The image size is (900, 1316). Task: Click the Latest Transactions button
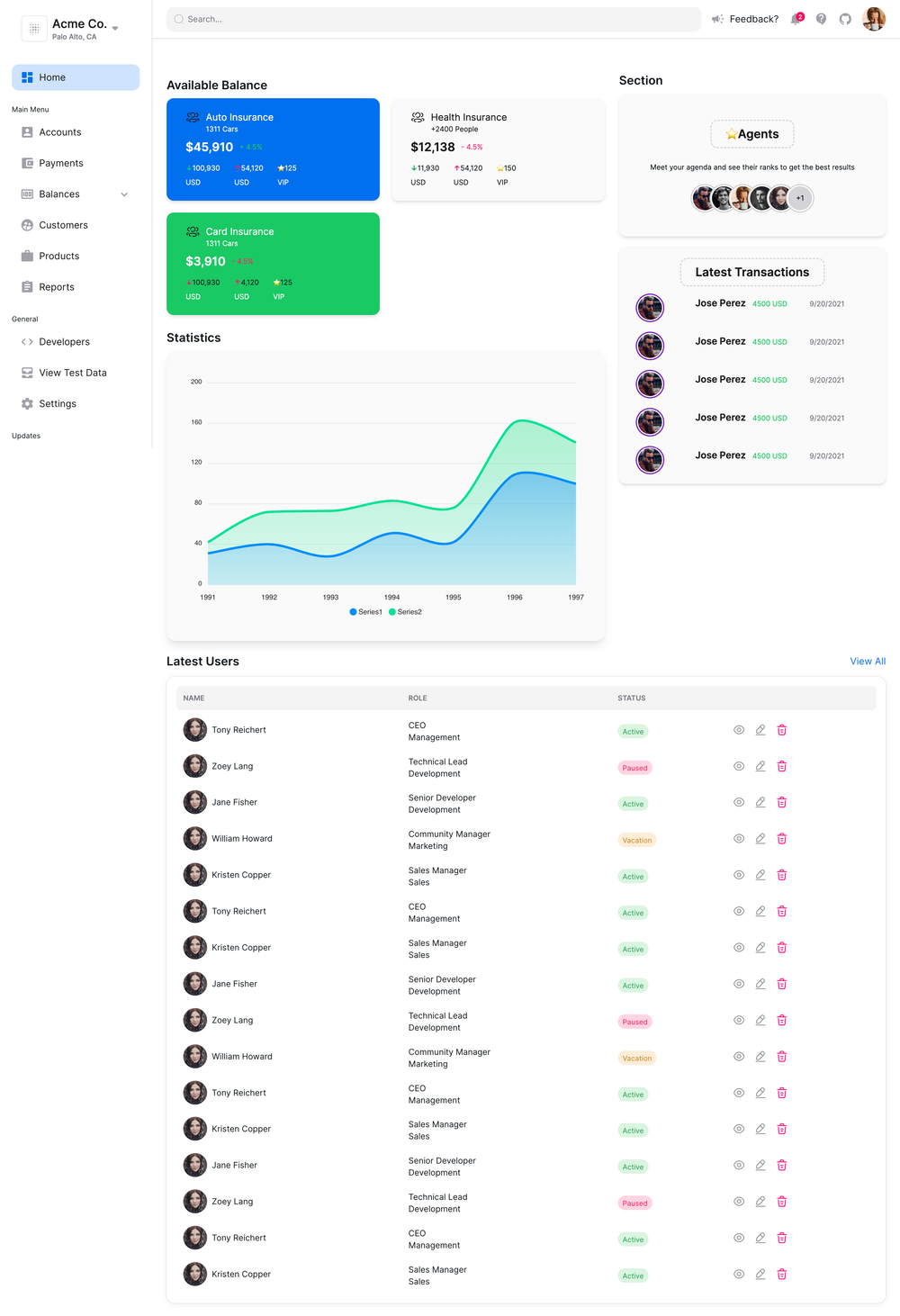coord(752,272)
